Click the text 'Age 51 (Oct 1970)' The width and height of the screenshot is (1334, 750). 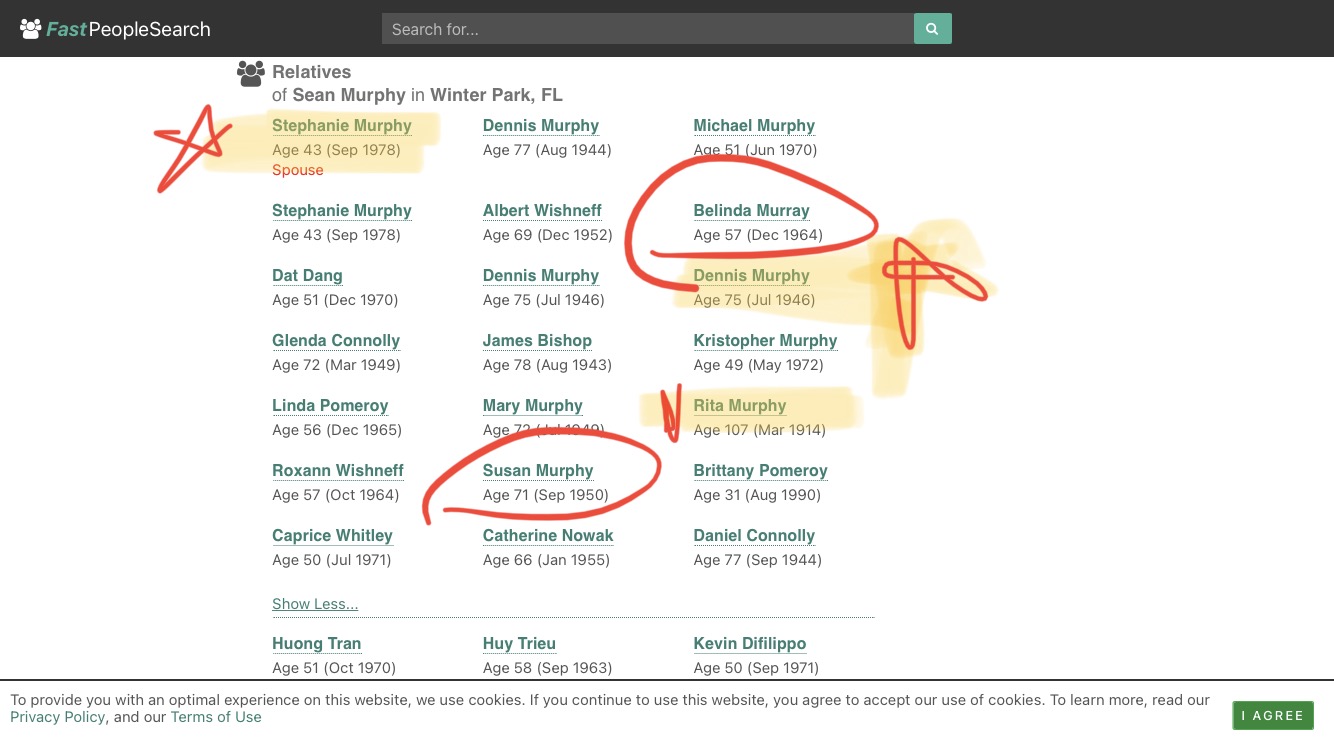[x=334, y=668]
